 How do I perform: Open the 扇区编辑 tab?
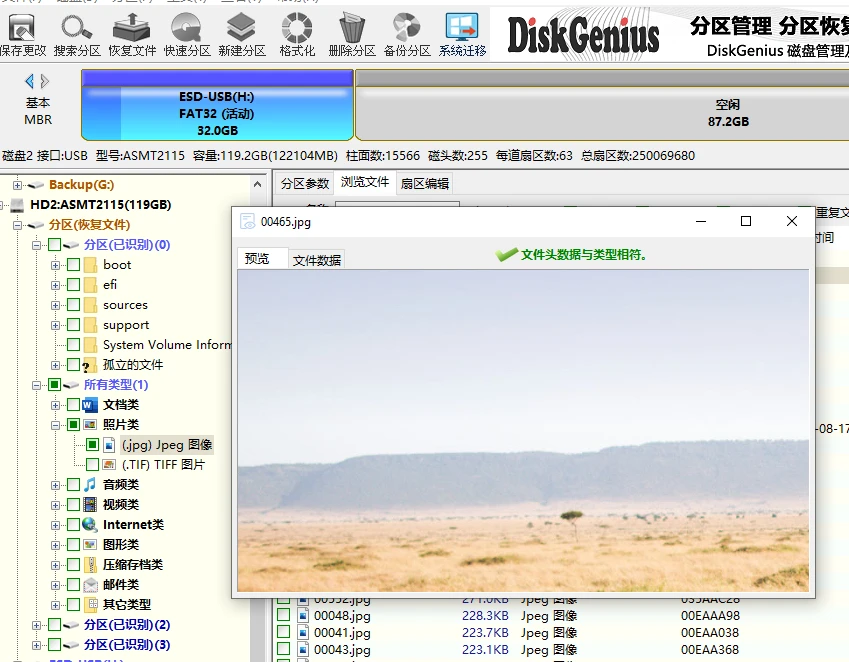[x=424, y=183]
